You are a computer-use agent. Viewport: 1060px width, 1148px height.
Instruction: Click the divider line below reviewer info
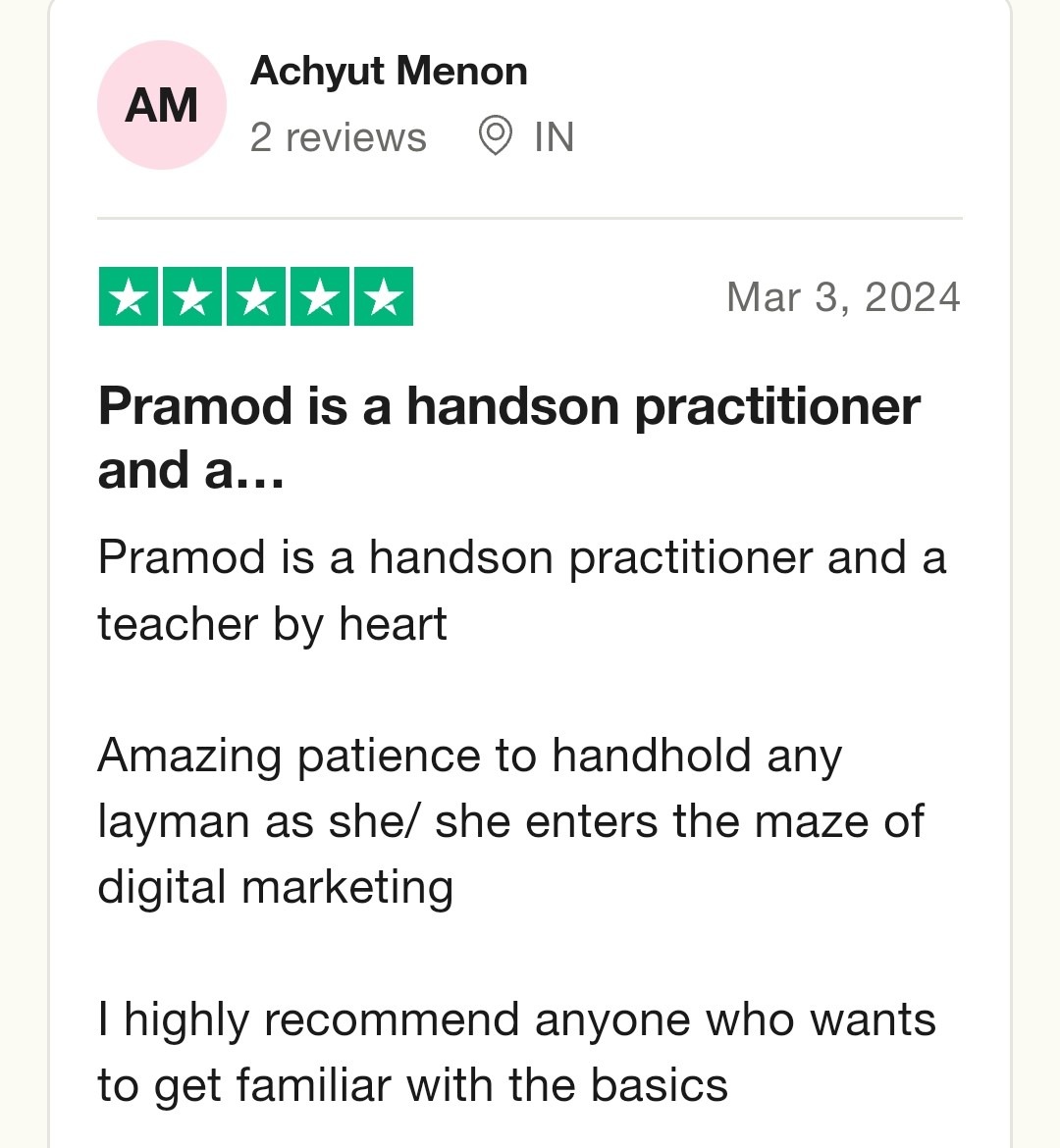[x=530, y=217]
